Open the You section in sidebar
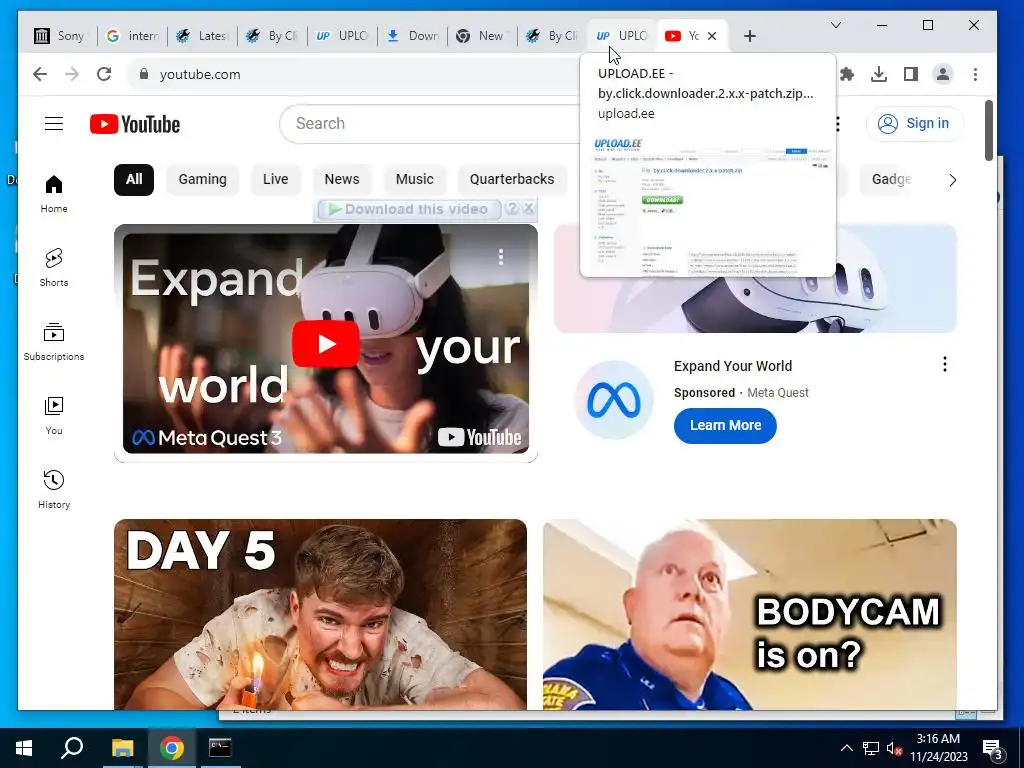Viewport: 1024px width, 768px height. tap(54, 415)
